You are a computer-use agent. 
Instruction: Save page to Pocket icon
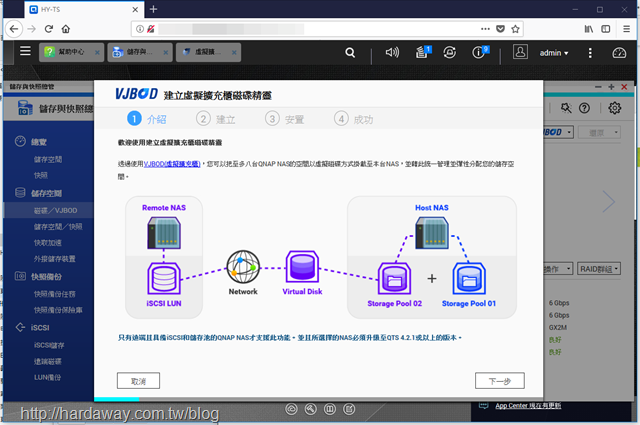[x=500, y=29]
